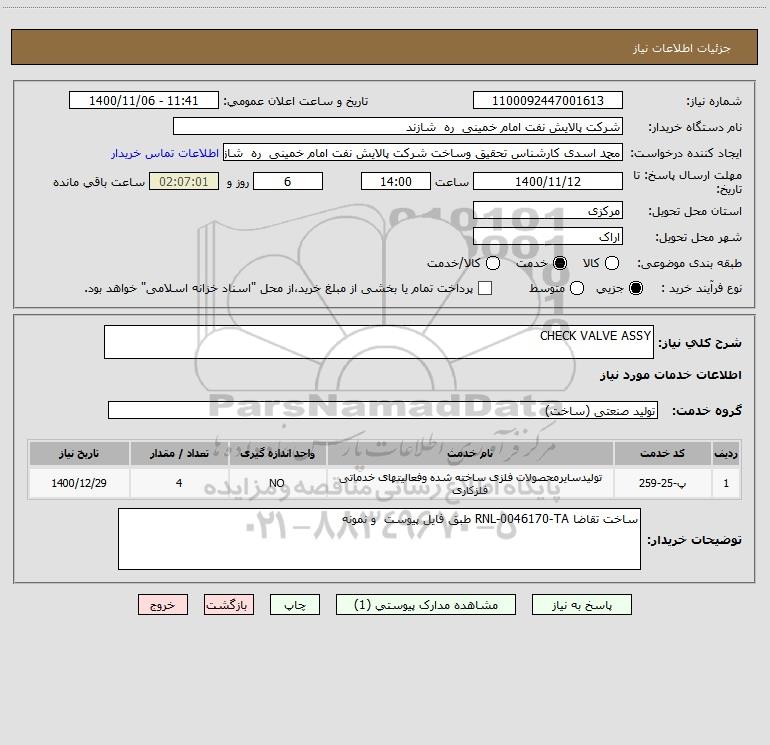Click the delivery province field مرکزی

548,210
